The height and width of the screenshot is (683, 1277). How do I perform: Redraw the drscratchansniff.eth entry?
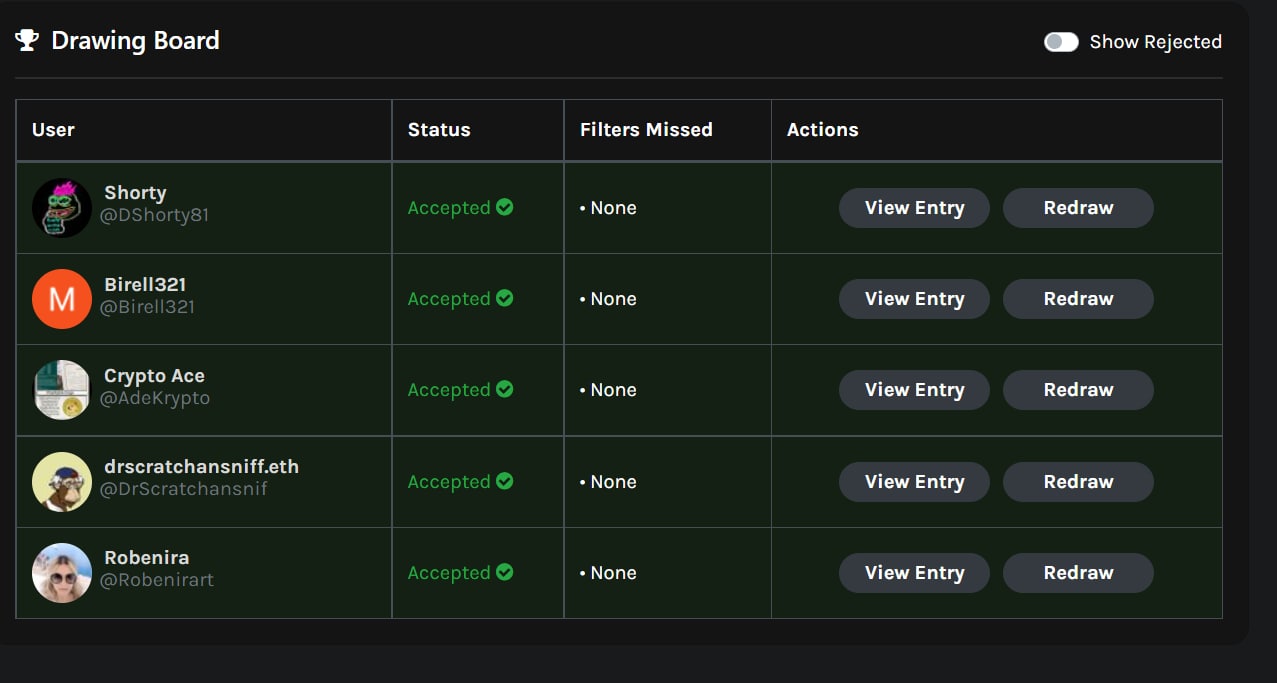[1078, 482]
